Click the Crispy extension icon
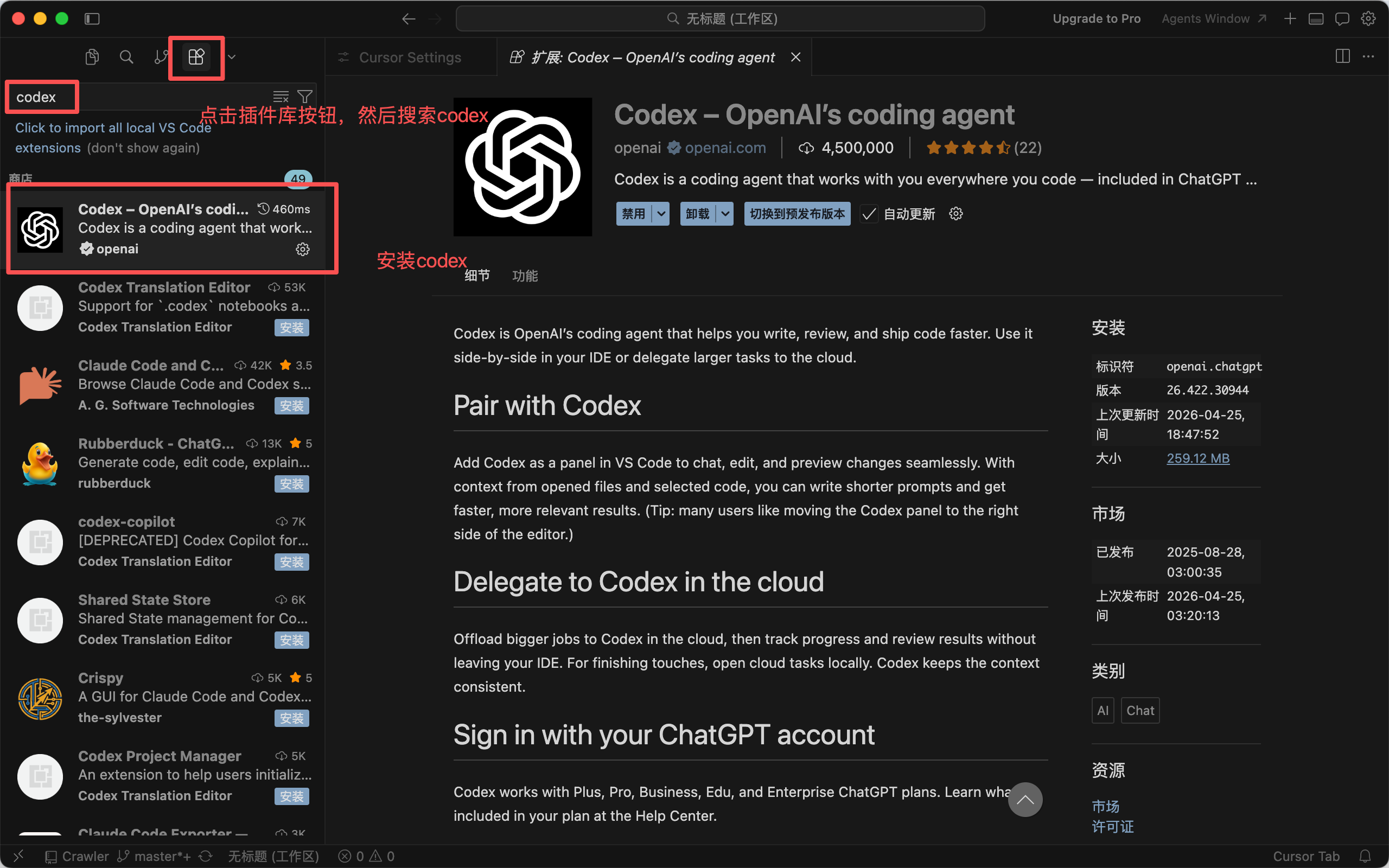The image size is (1389, 868). tap(40, 698)
